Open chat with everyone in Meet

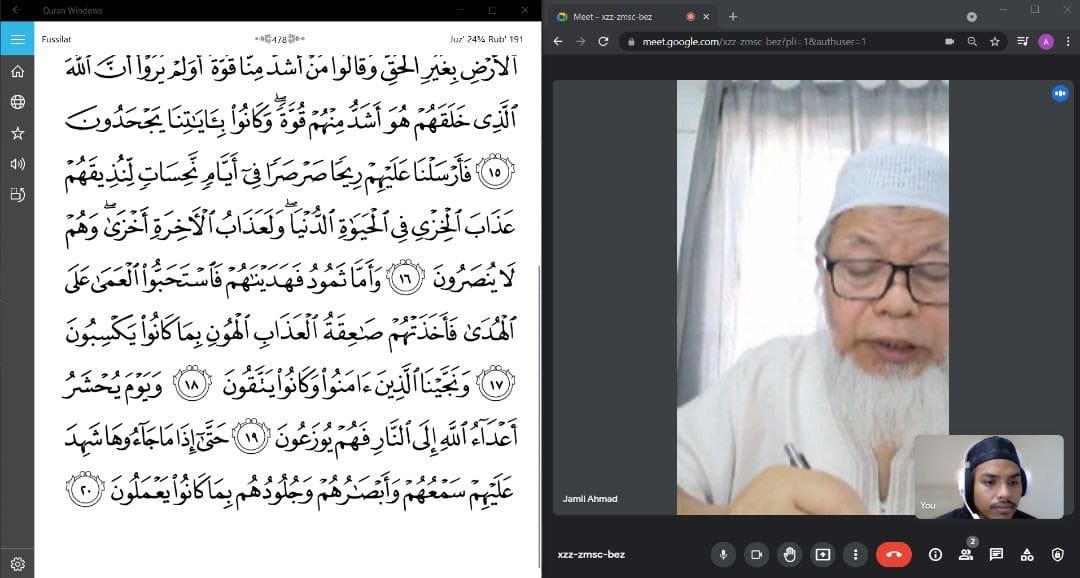tap(996, 555)
